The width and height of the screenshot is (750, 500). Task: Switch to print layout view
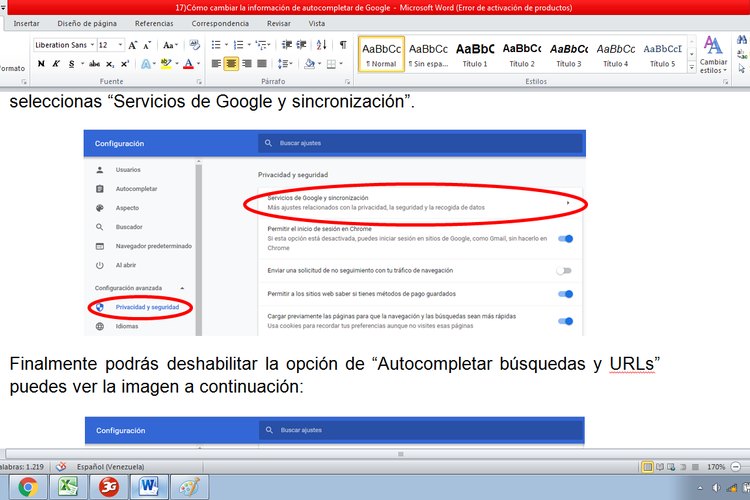tap(648, 467)
